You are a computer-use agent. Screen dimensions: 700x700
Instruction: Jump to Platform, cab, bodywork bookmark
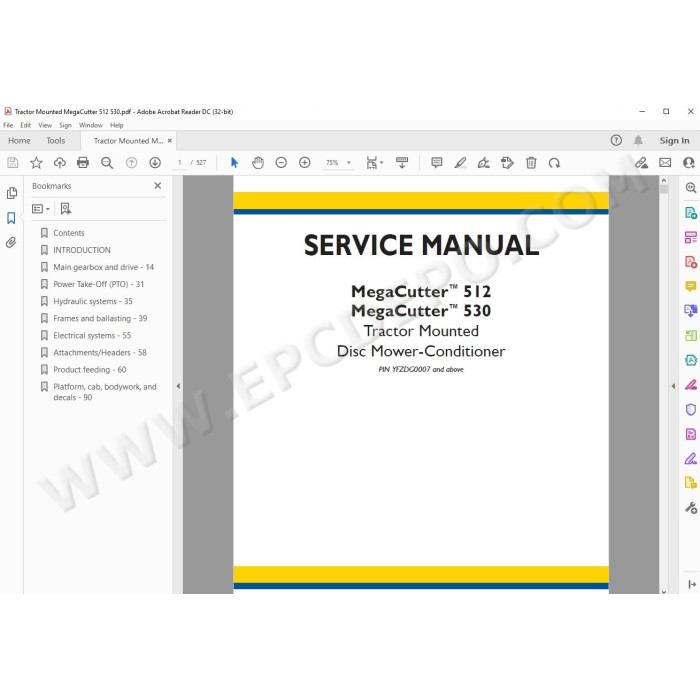[105, 392]
